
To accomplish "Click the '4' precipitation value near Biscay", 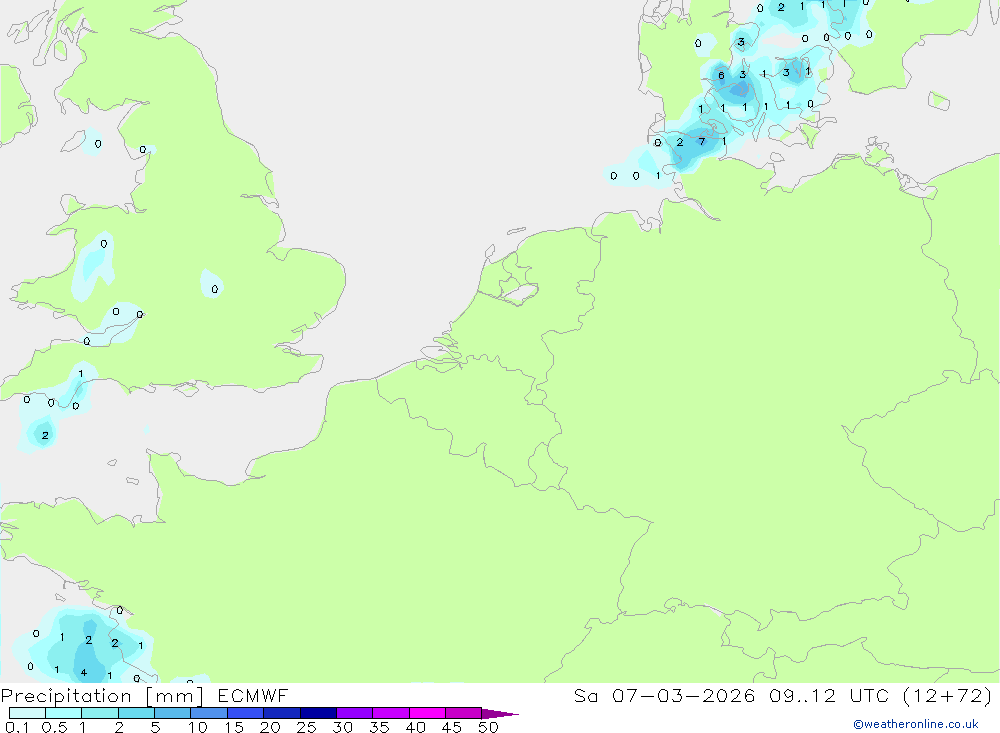I will coord(84,672).
